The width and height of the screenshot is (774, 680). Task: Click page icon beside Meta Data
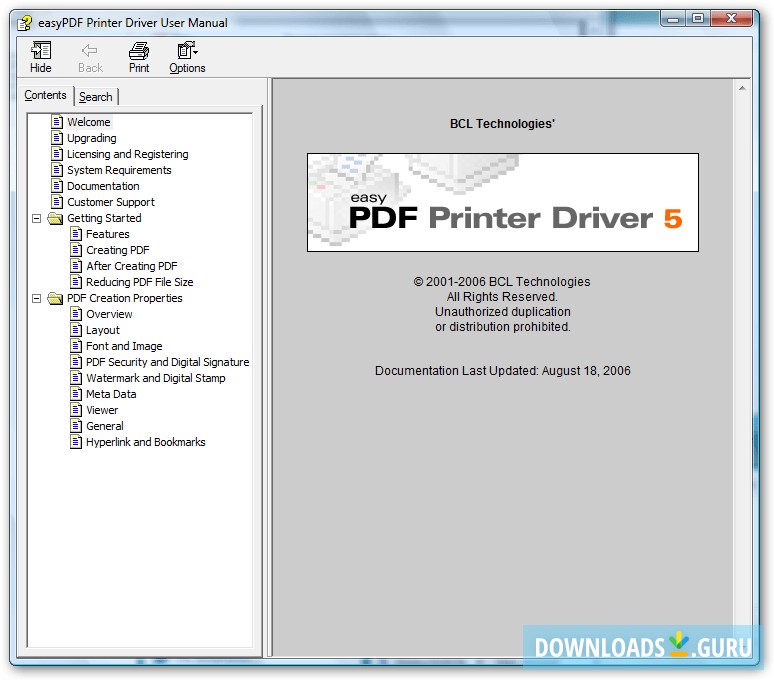pyautogui.click(x=76, y=394)
